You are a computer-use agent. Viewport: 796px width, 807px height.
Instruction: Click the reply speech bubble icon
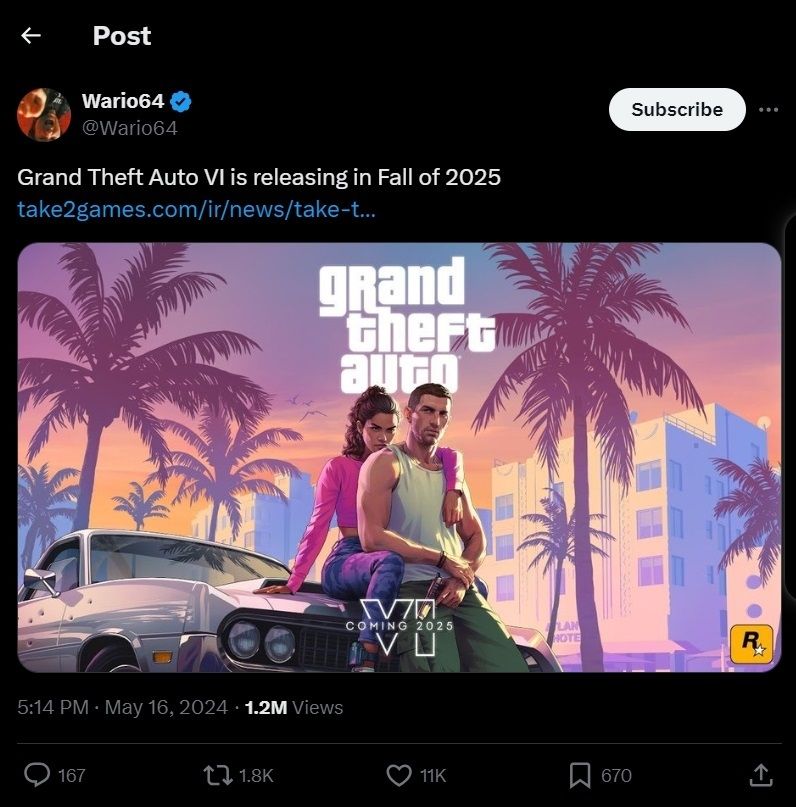coord(37,775)
